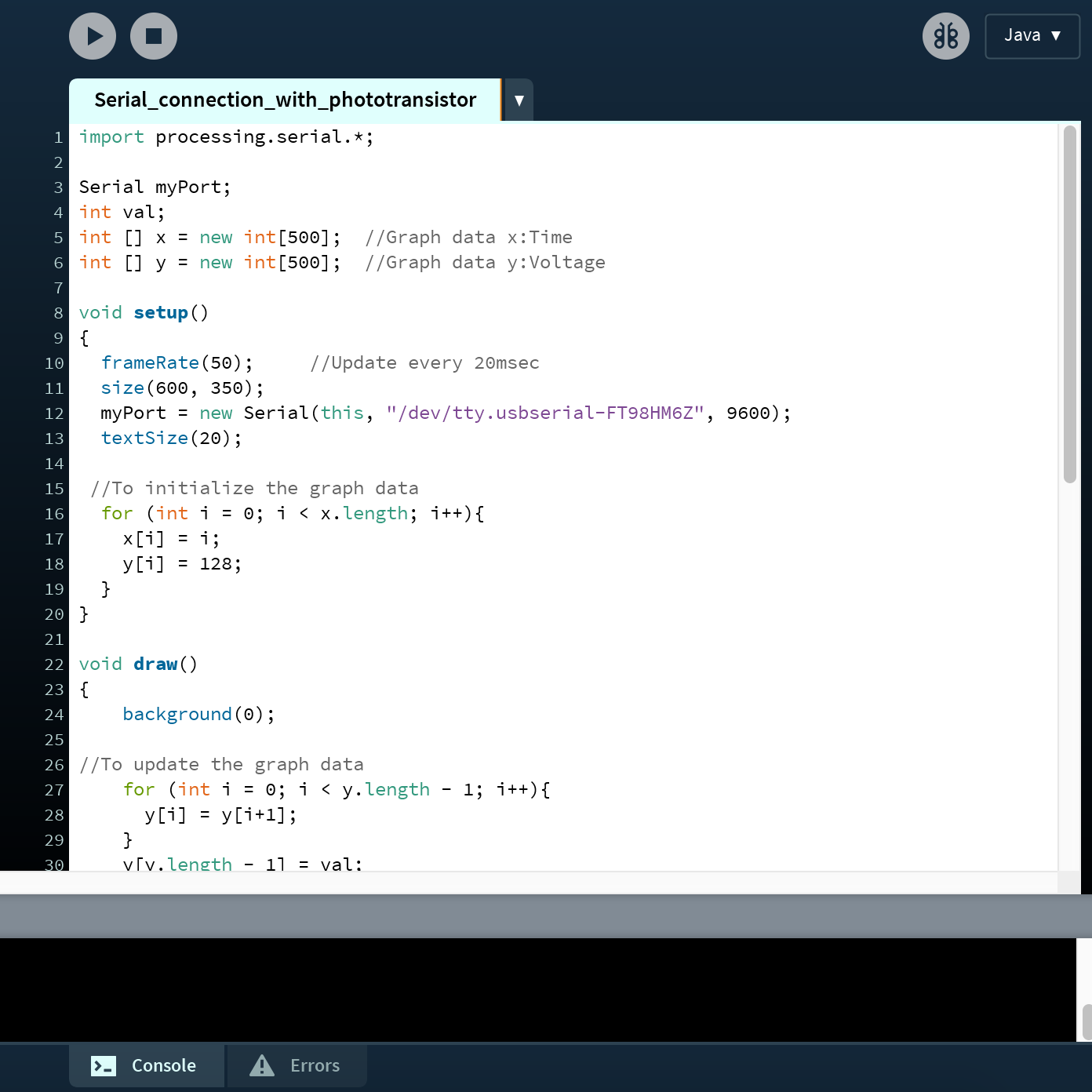Click on 'frameRate(50);' call
This screenshot has width=1092, height=1092.
pos(177,363)
